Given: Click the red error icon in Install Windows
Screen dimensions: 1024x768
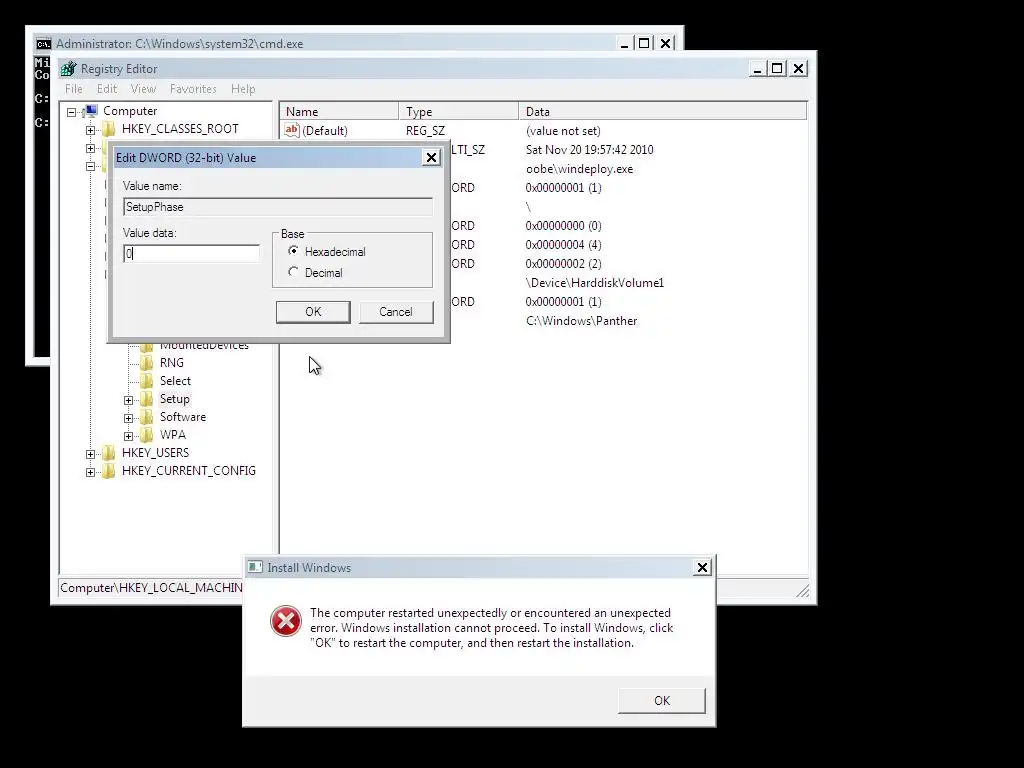Looking at the screenshot, I should click(x=286, y=620).
